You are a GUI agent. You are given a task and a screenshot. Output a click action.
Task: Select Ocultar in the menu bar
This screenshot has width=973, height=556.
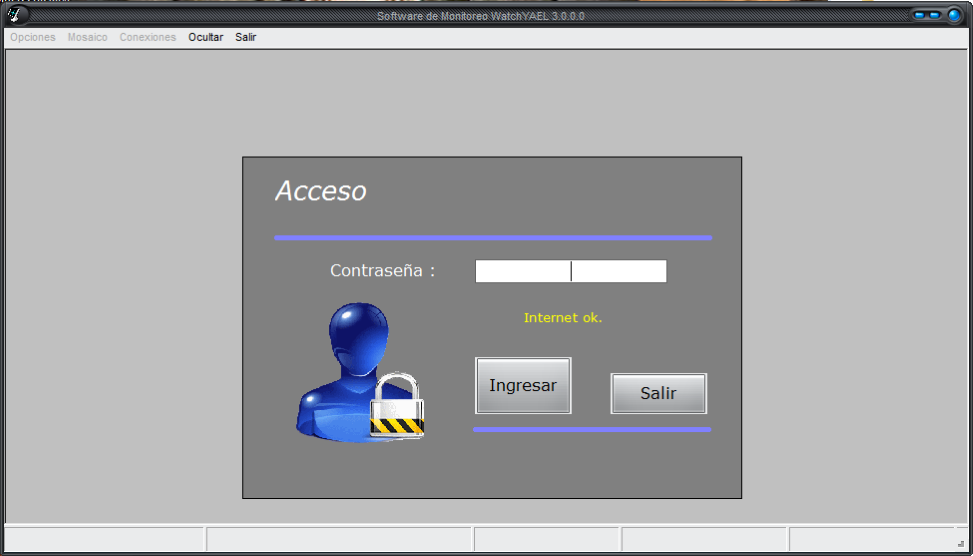click(206, 37)
